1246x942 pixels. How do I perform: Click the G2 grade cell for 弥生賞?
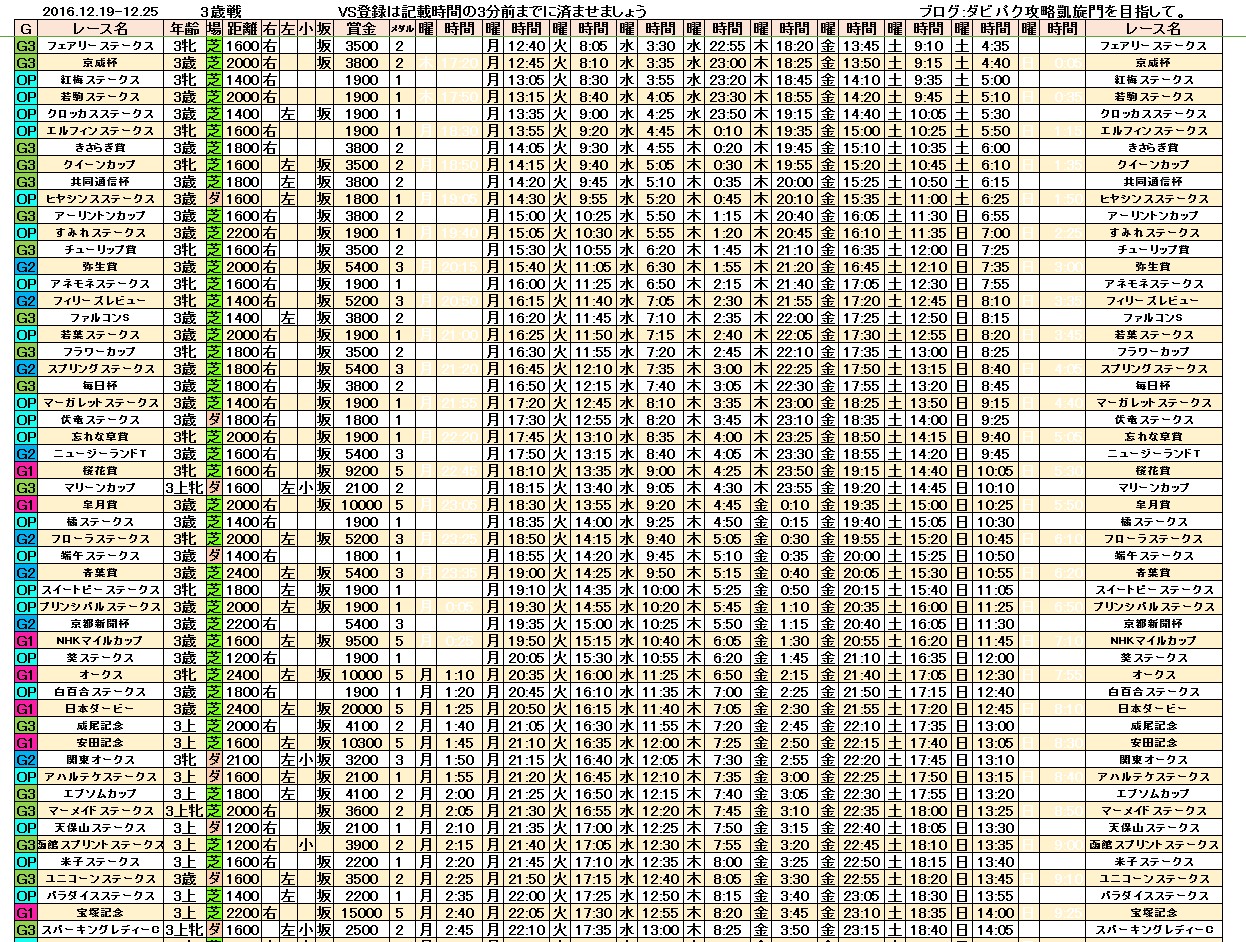[x=26, y=267]
